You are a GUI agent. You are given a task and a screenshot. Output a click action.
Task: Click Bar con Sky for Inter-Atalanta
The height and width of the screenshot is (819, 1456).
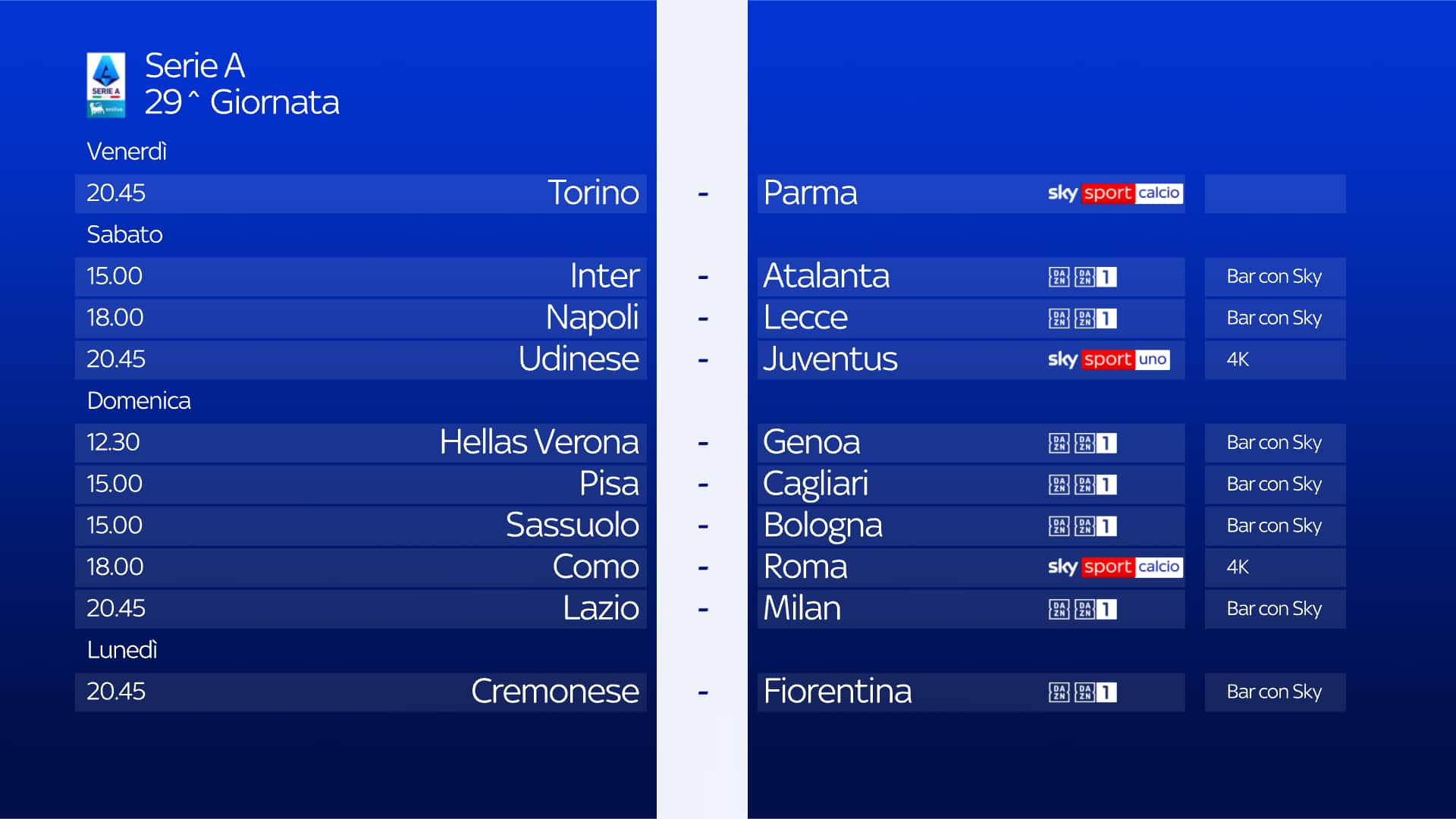[x=1274, y=277]
